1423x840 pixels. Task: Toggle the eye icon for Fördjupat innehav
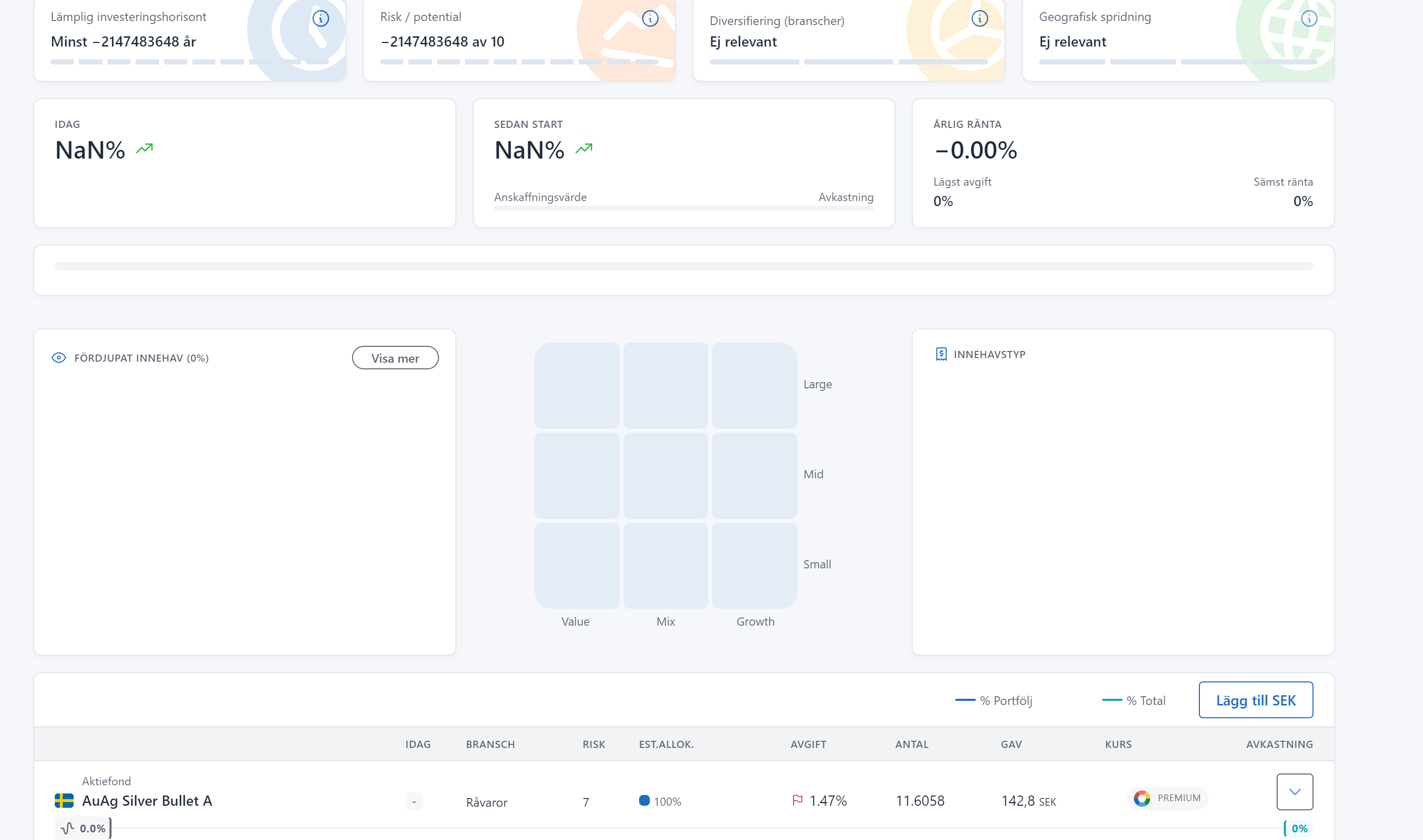pyautogui.click(x=59, y=358)
